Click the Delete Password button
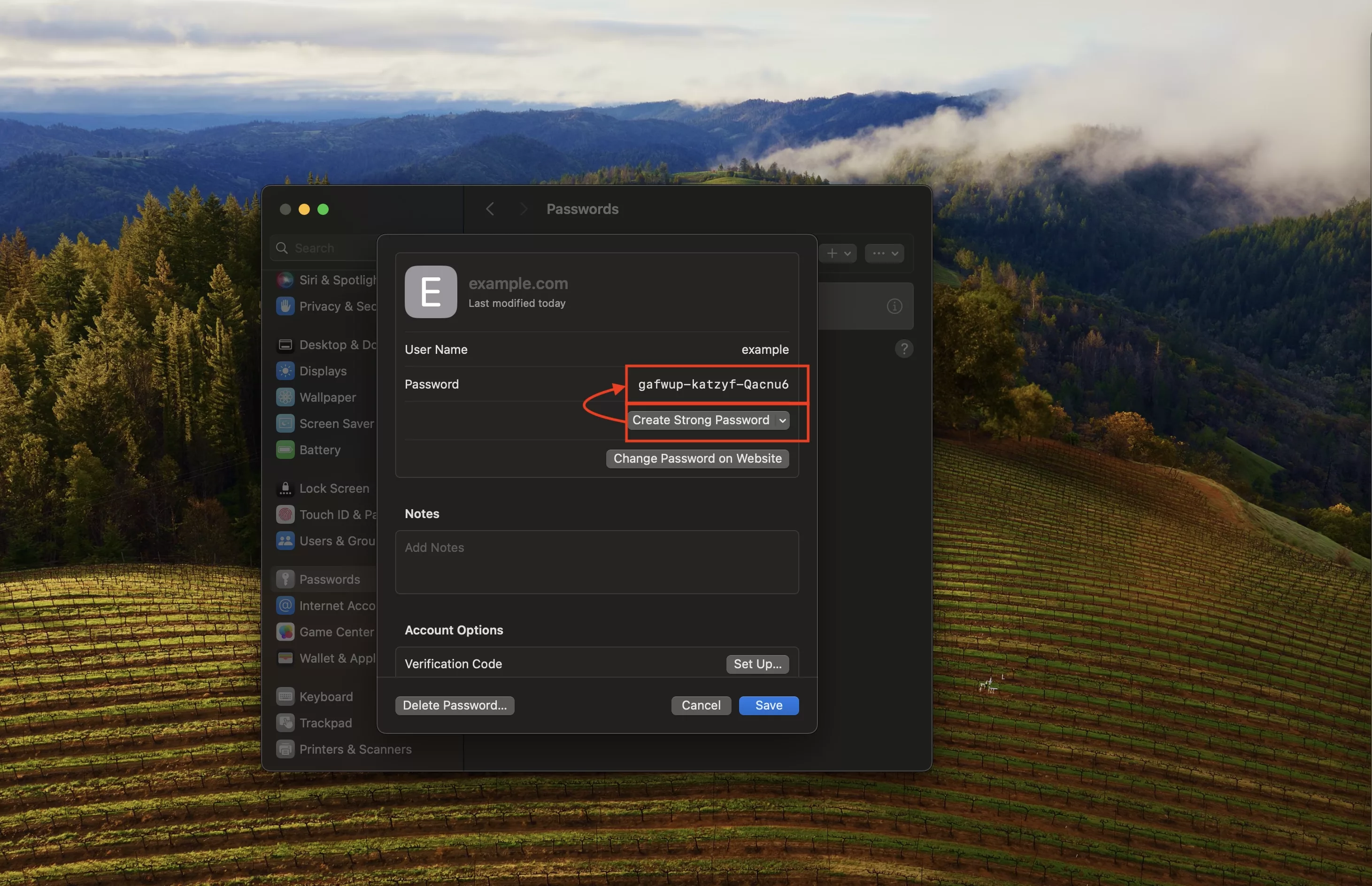1372x886 pixels. pos(455,705)
